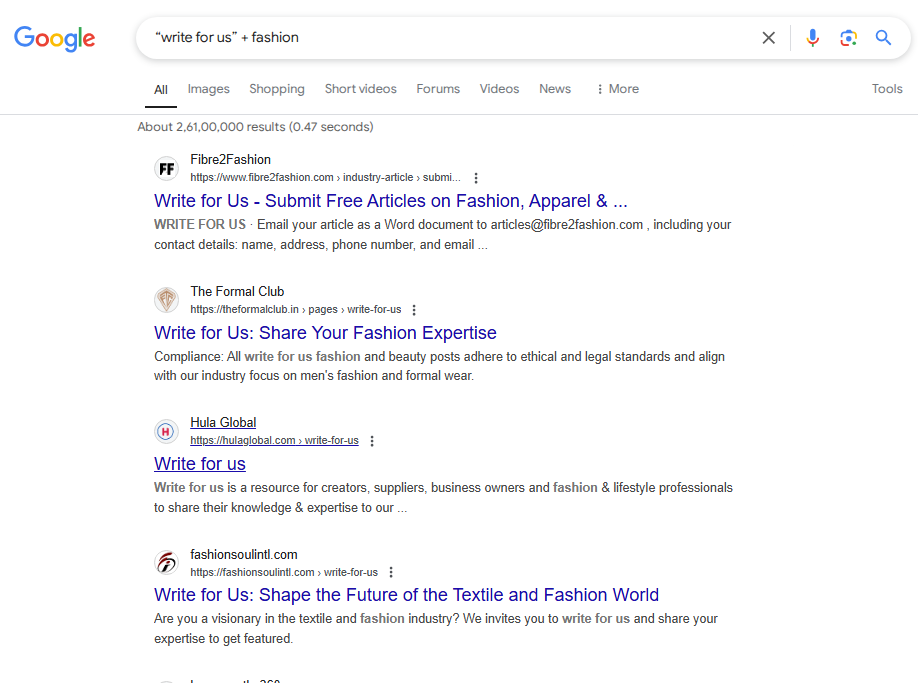Click the "About 2,61,00,000 results" count text
The image size is (918, 683).
[x=255, y=127]
